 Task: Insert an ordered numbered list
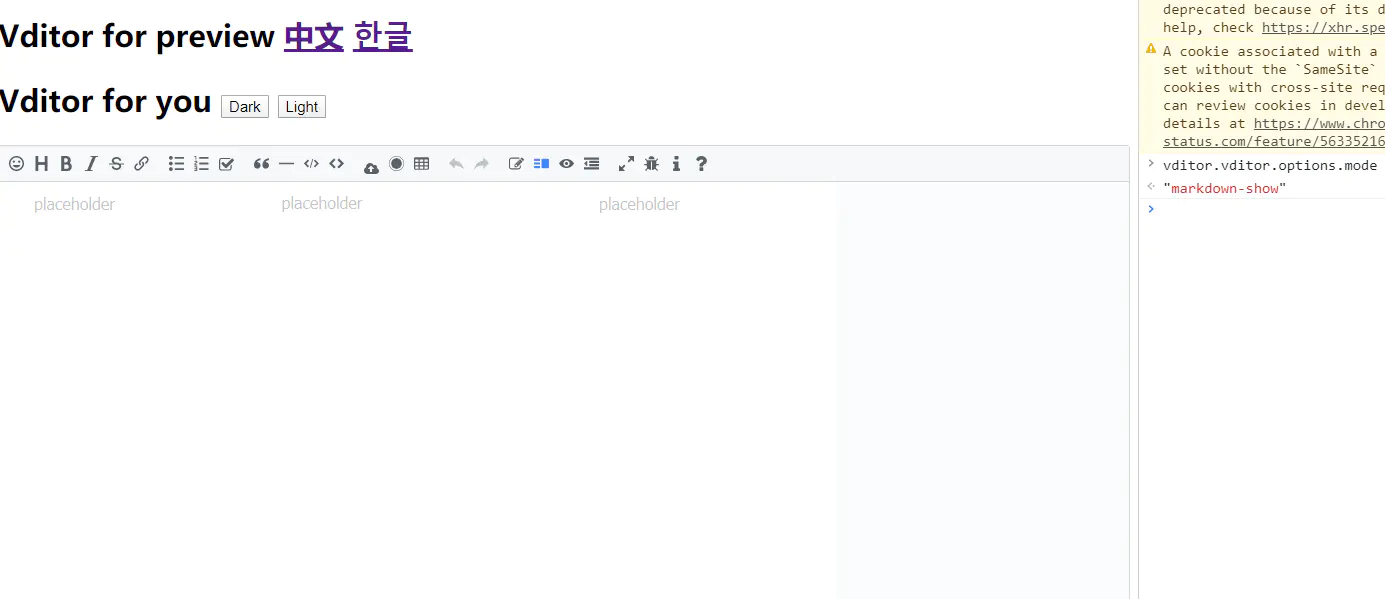point(201,164)
